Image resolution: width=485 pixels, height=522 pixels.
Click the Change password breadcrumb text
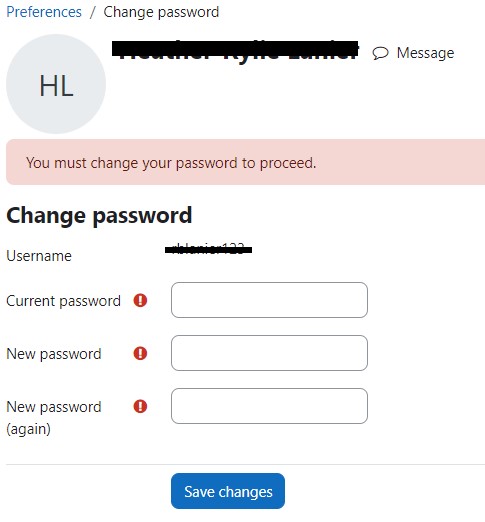(x=161, y=13)
